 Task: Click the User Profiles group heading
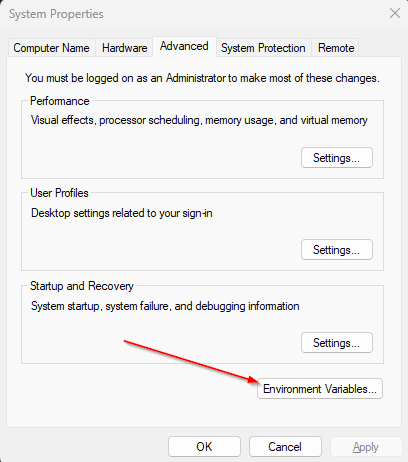tap(59, 193)
